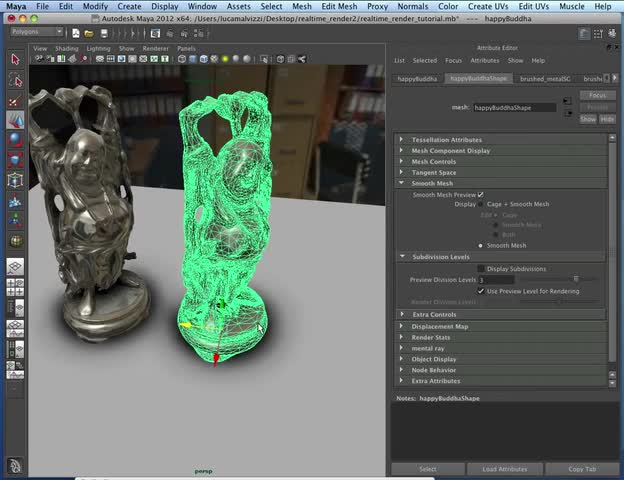Switch to happyBuddha tab
Screen dimensions: 624x480
click(x=417, y=79)
